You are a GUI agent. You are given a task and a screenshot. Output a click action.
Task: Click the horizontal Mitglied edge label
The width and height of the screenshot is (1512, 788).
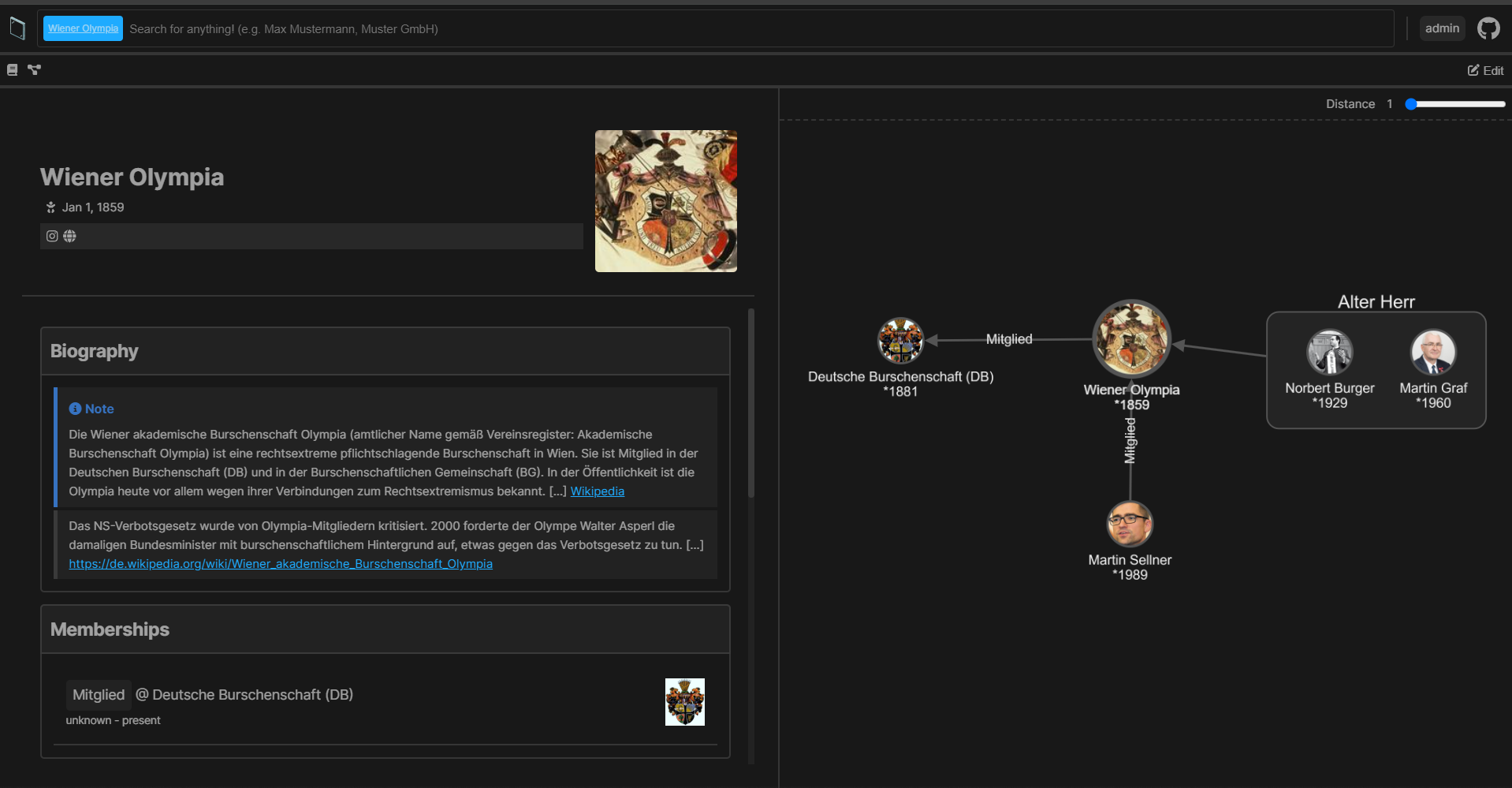1009,339
